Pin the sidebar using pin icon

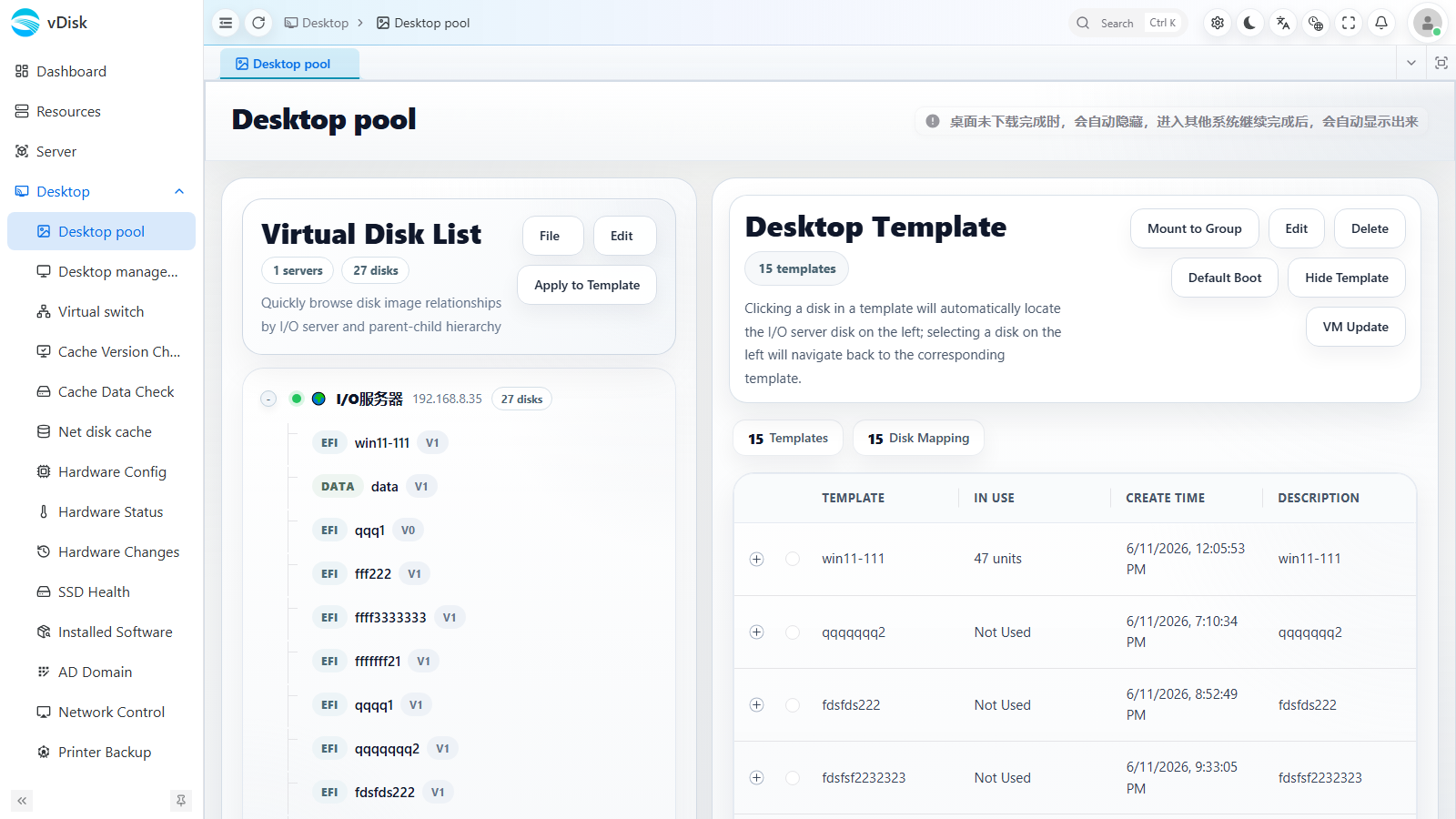tap(181, 801)
